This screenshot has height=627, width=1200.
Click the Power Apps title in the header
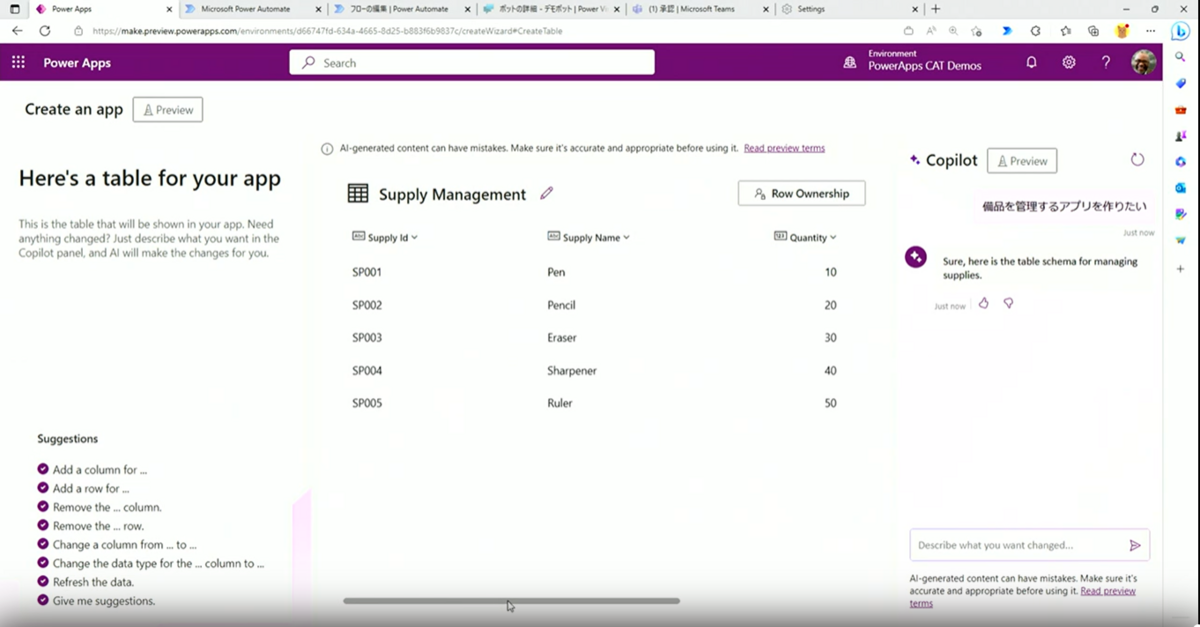(x=77, y=63)
